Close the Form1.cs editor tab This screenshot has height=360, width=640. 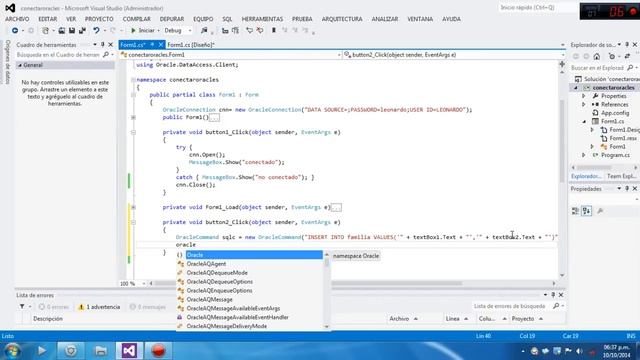tap(161, 44)
